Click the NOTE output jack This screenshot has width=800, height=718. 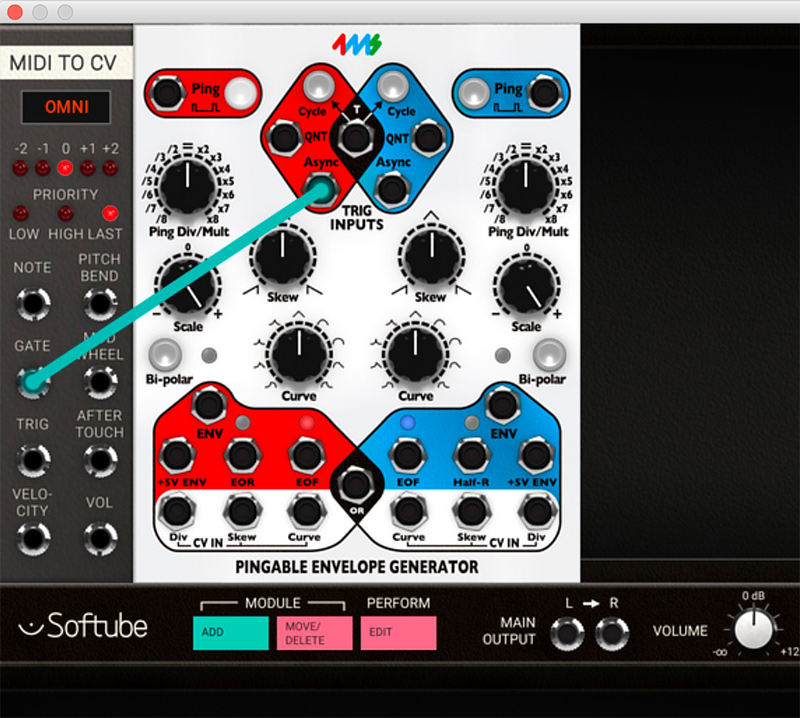tap(33, 302)
